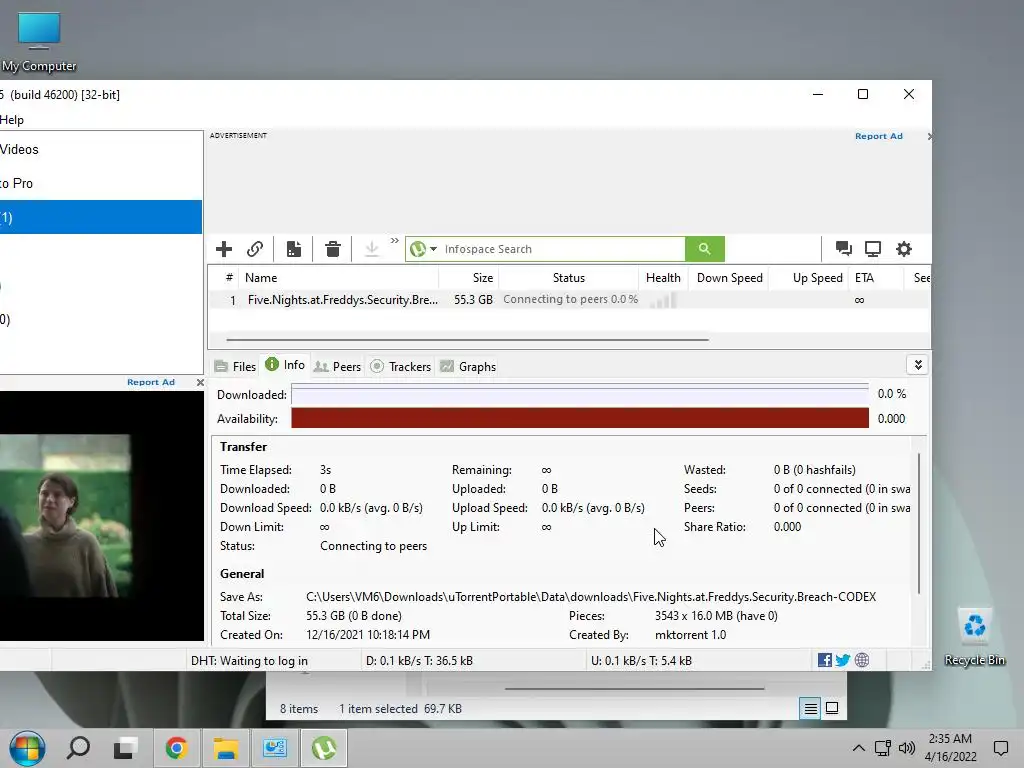The height and width of the screenshot is (768, 1024).
Task: Open the Windows Start button
Action: point(27,748)
